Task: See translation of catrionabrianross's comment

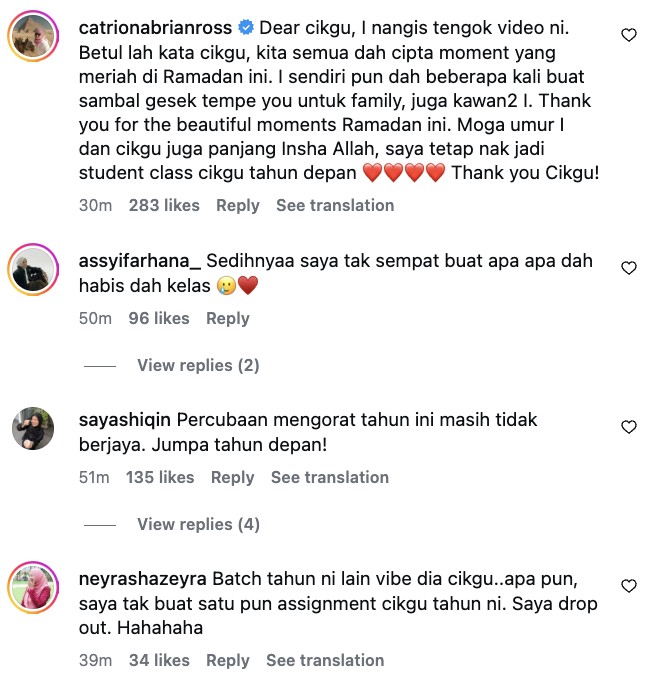Action: pyautogui.click(x=335, y=206)
